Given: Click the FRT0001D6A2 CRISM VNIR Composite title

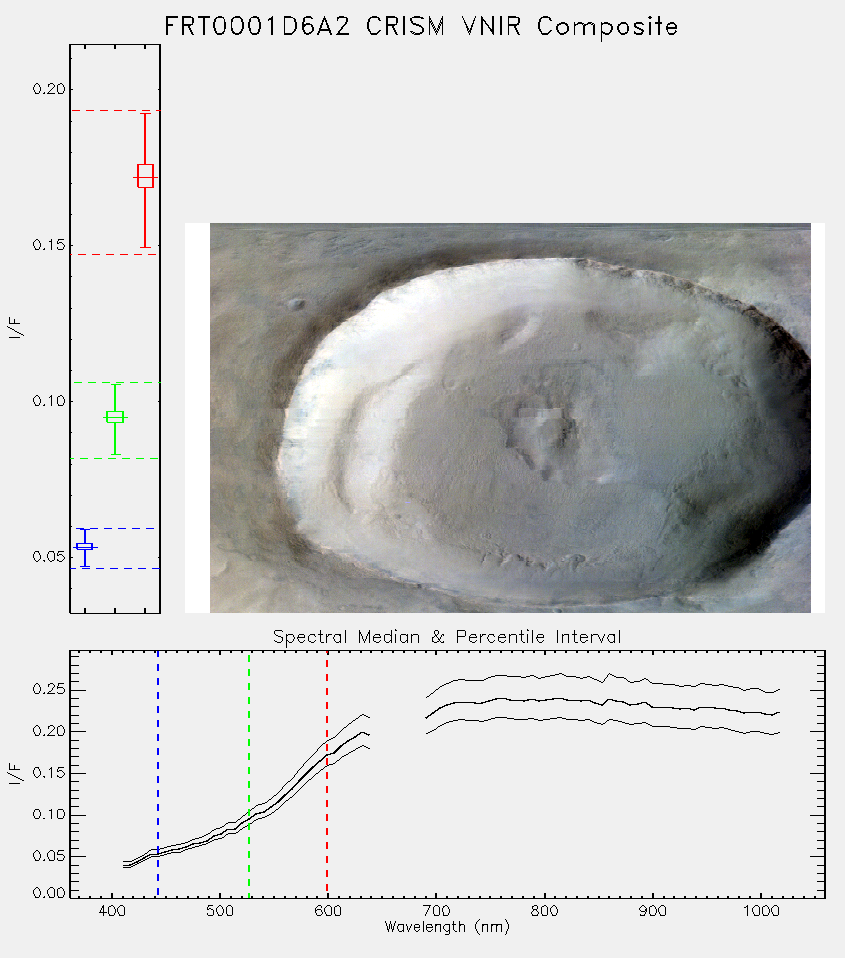Looking at the screenshot, I should click(x=421, y=27).
